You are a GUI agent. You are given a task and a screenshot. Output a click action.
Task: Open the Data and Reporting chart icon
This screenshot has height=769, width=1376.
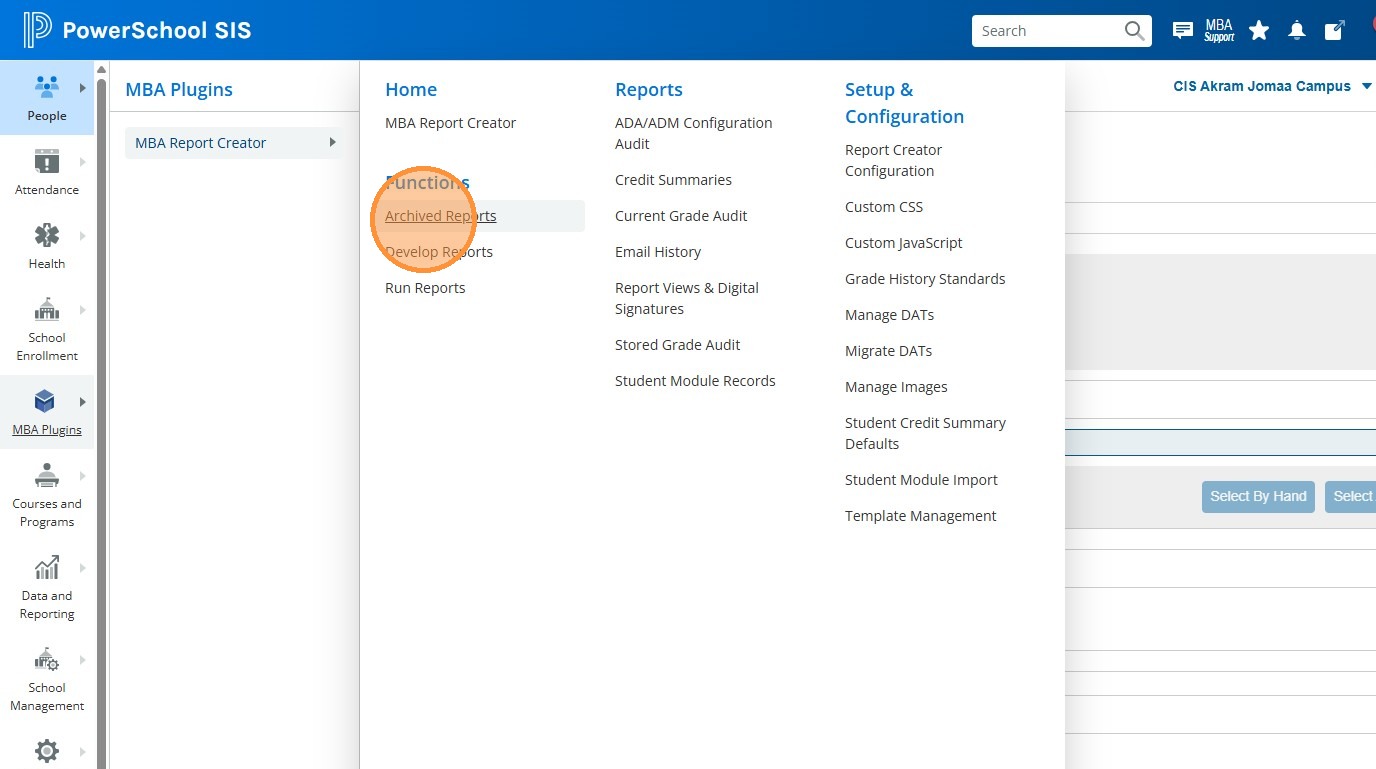click(47, 567)
